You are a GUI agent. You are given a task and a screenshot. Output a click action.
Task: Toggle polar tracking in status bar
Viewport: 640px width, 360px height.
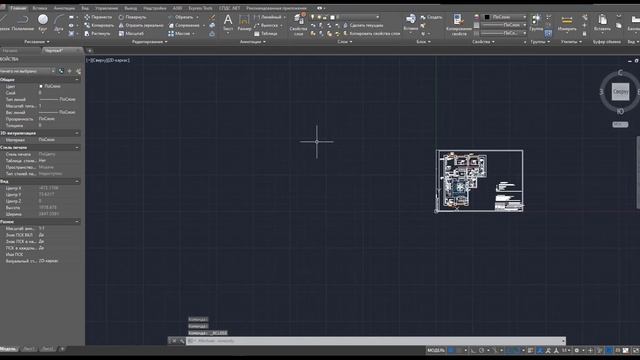click(x=482, y=350)
